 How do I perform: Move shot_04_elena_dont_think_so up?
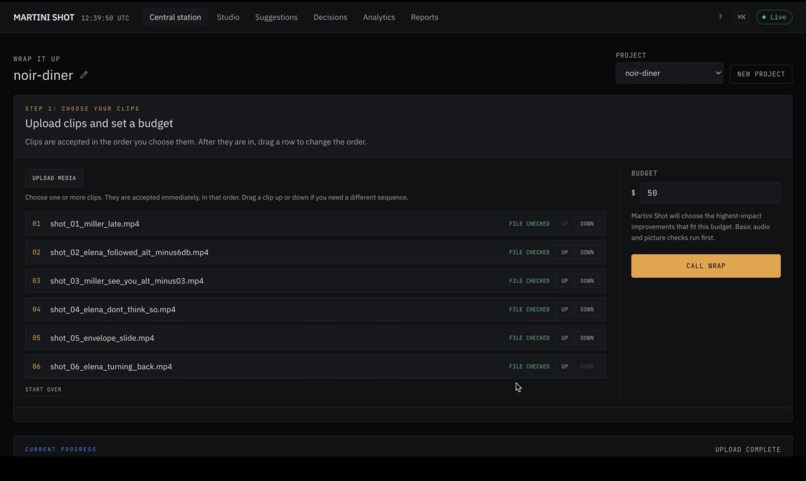pos(564,309)
